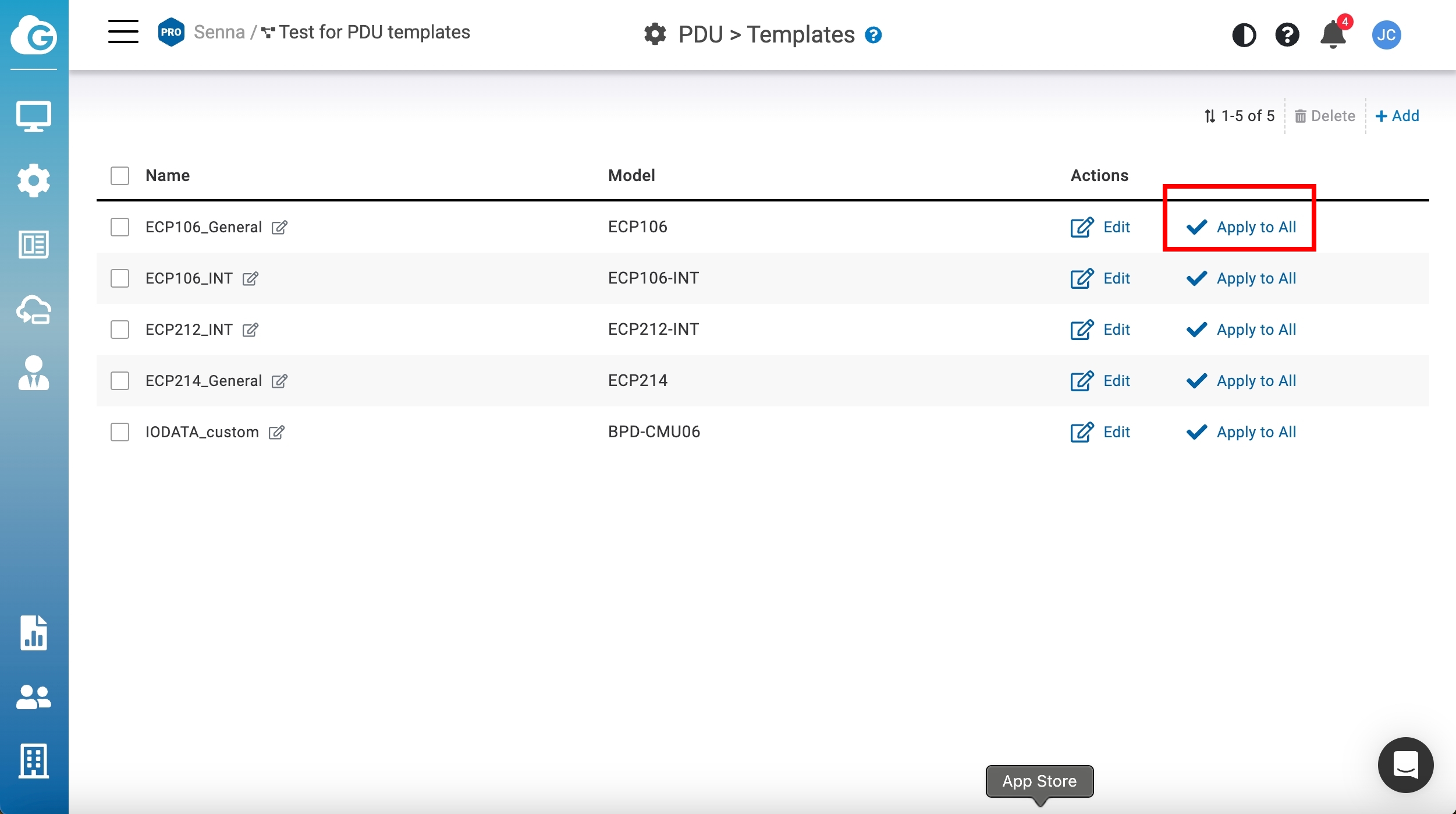Viewport: 1456px width, 814px height.
Task: Open the notifications bell icon
Action: tap(1333, 35)
